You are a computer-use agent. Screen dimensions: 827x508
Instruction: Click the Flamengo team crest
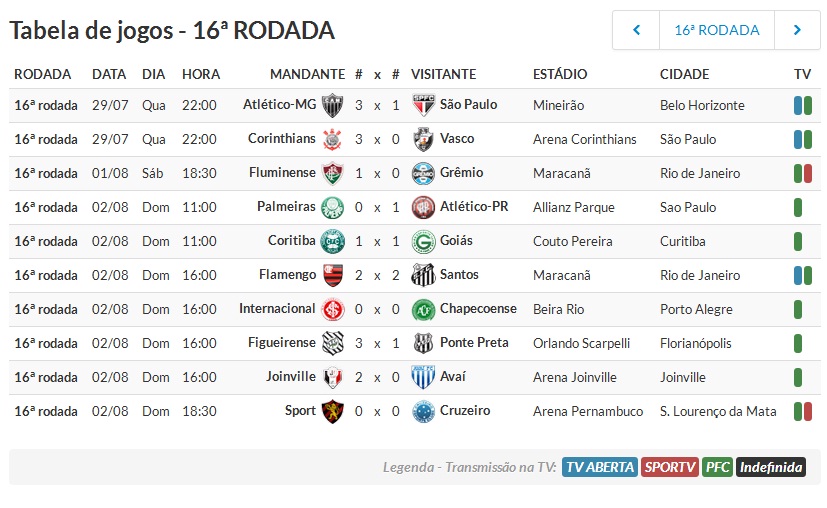coord(332,275)
